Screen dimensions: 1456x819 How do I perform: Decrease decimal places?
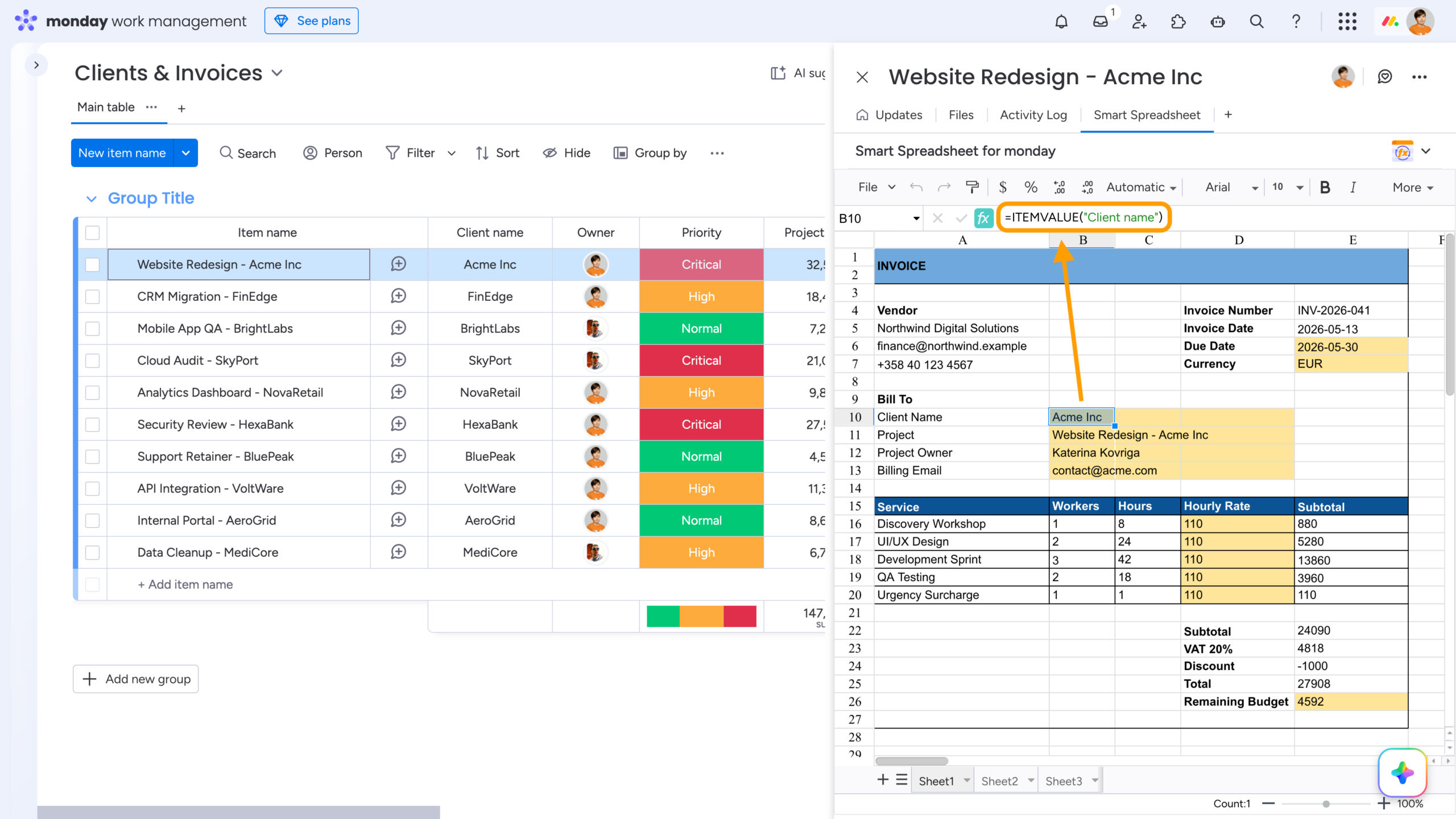[x=1059, y=187]
